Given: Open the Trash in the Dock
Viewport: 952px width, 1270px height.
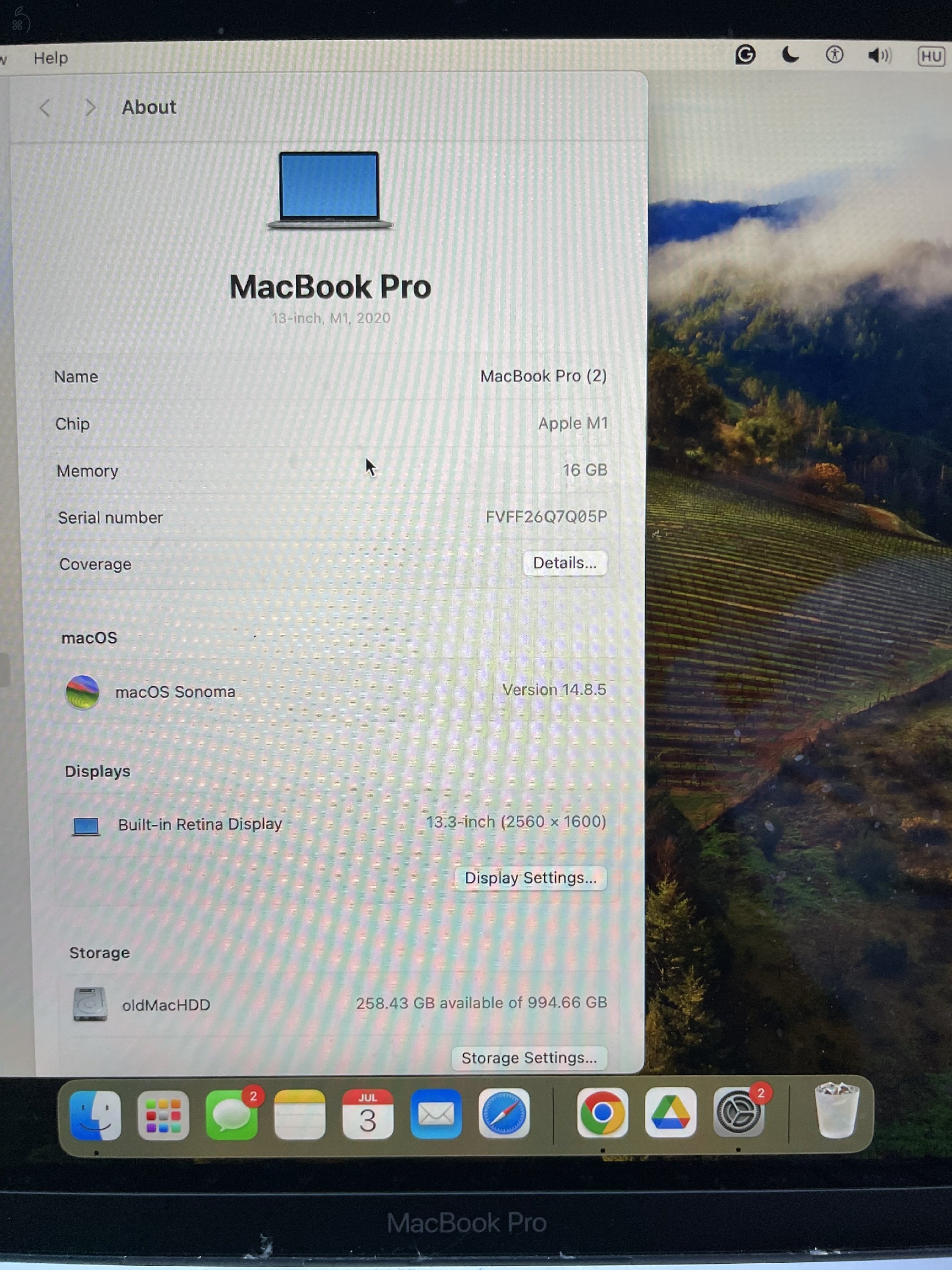Looking at the screenshot, I should 836,1110.
